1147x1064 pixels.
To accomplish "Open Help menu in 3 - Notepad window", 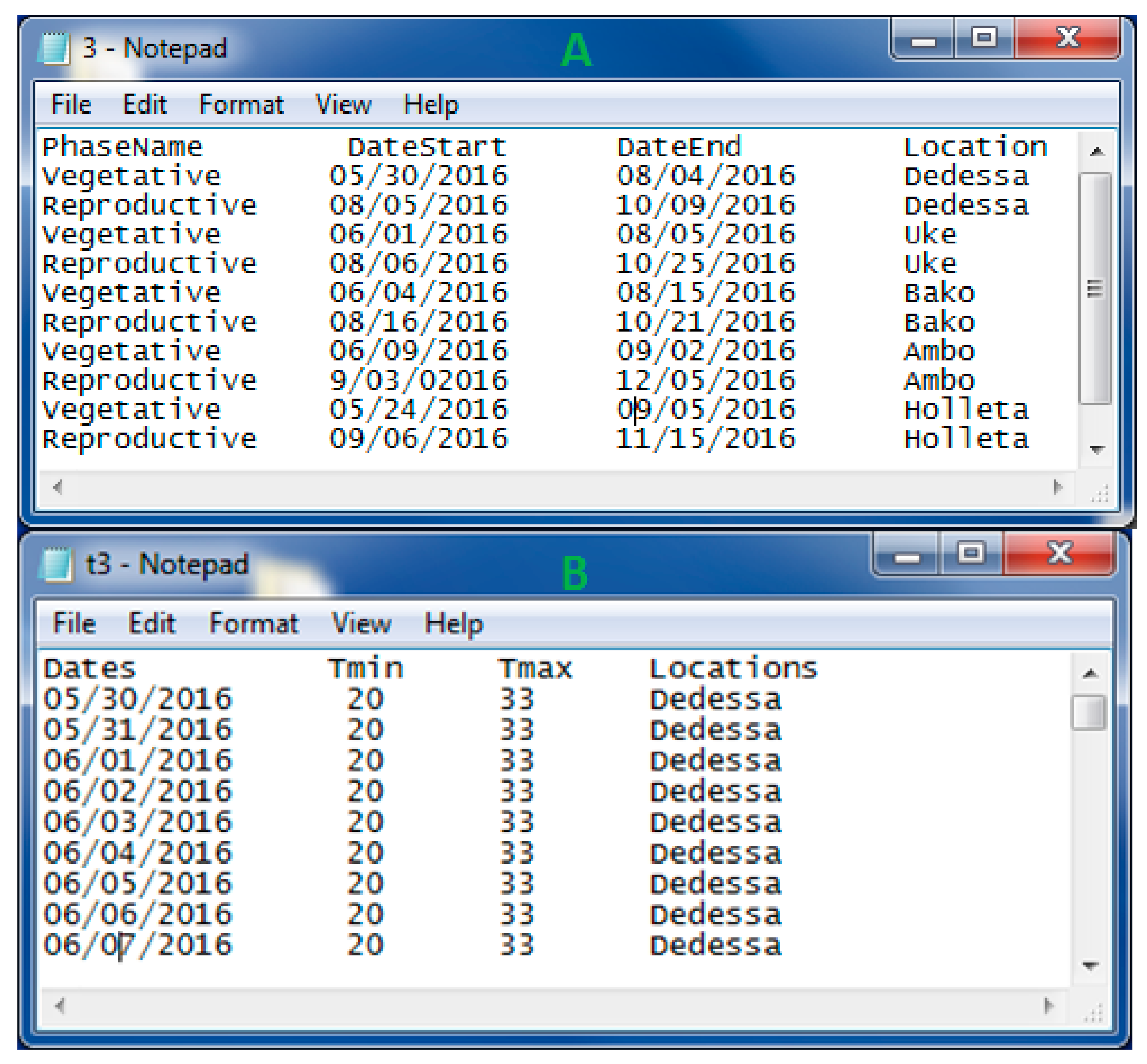I will coord(431,106).
